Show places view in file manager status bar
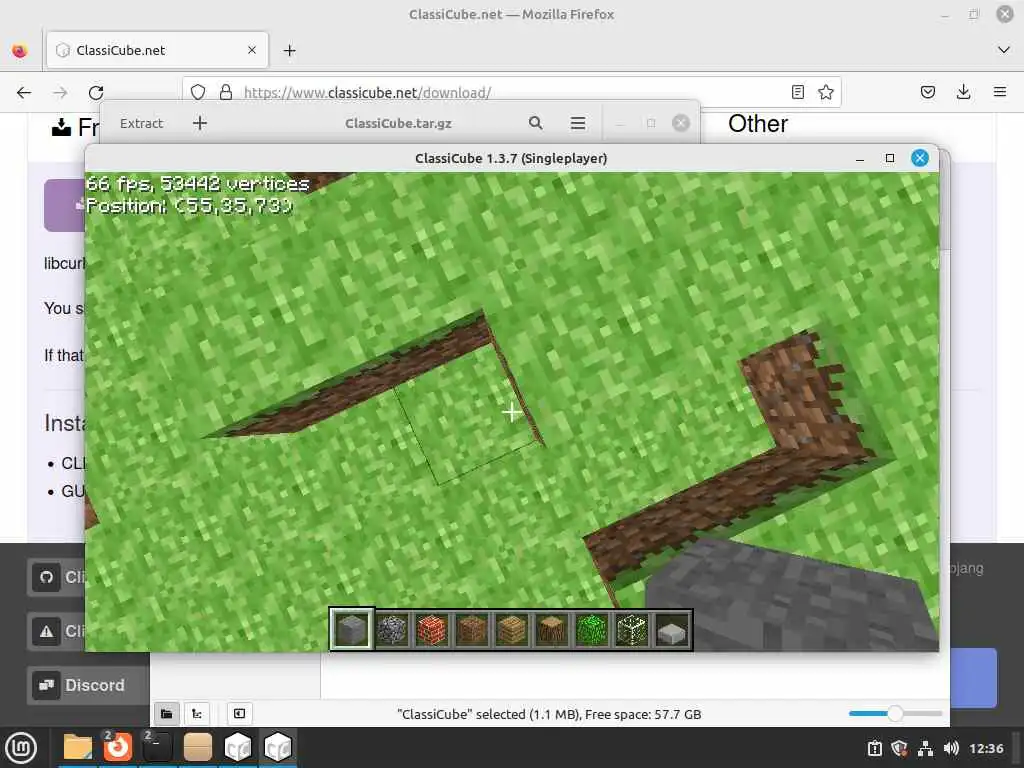Viewport: 1024px width, 768px height. pyautogui.click(x=167, y=714)
